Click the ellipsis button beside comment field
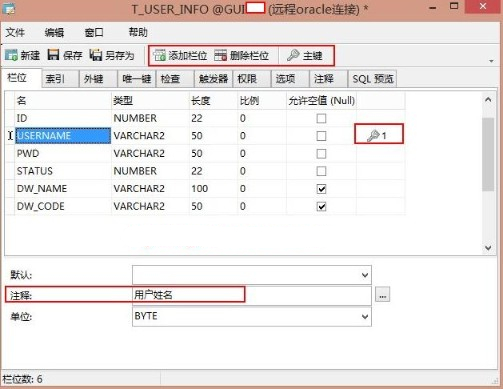The width and height of the screenshot is (503, 389). [x=382, y=295]
